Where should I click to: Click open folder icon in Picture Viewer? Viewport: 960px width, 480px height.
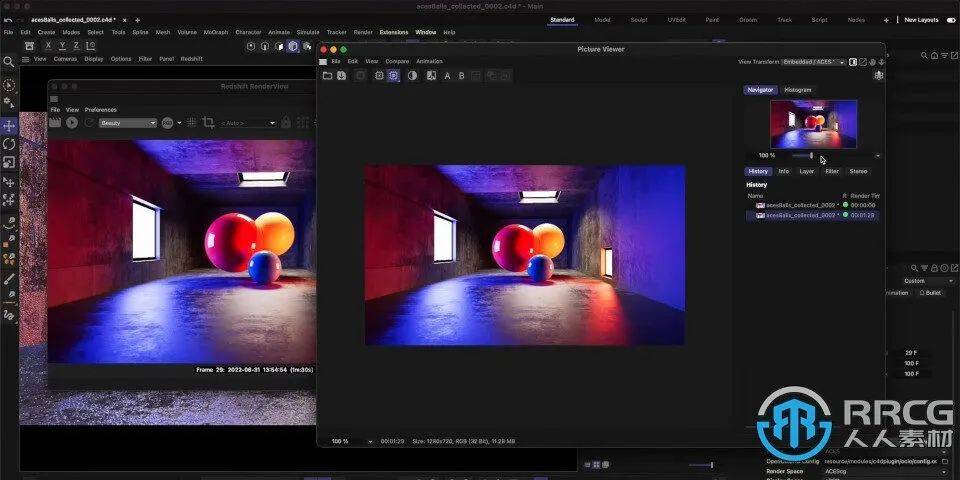(x=328, y=75)
